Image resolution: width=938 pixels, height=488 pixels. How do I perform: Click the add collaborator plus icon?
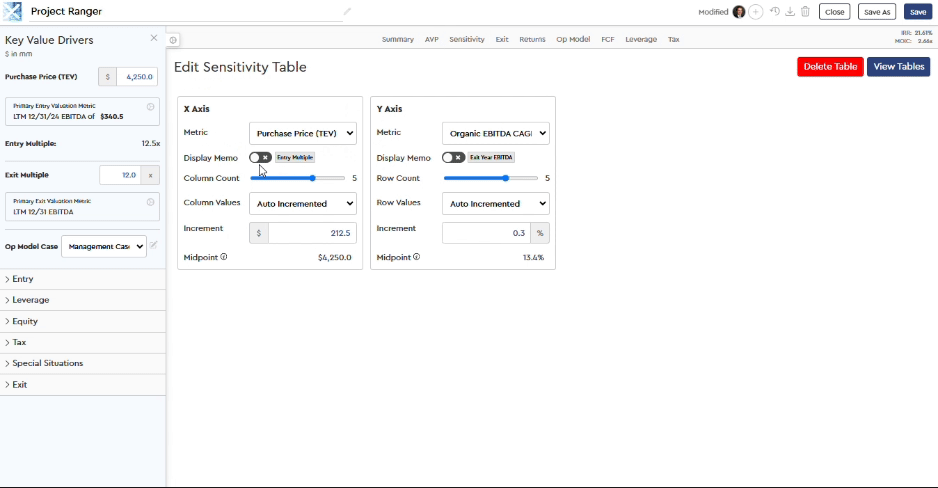point(756,12)
